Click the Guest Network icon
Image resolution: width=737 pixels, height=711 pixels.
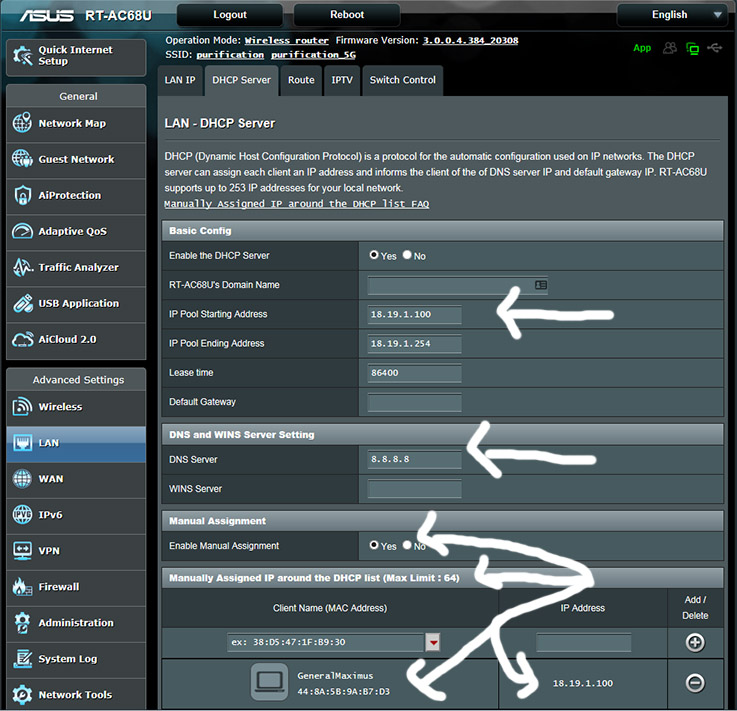coord(22,158)
